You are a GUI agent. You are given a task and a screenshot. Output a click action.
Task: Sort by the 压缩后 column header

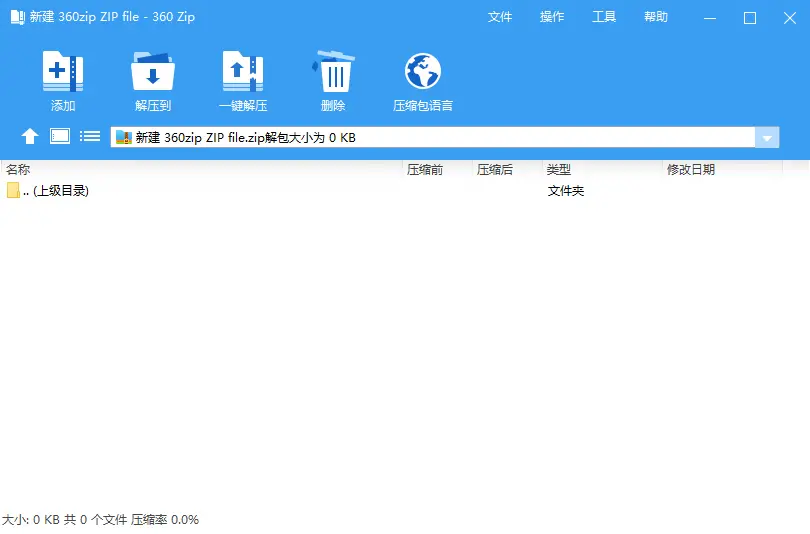click(507, 169)
